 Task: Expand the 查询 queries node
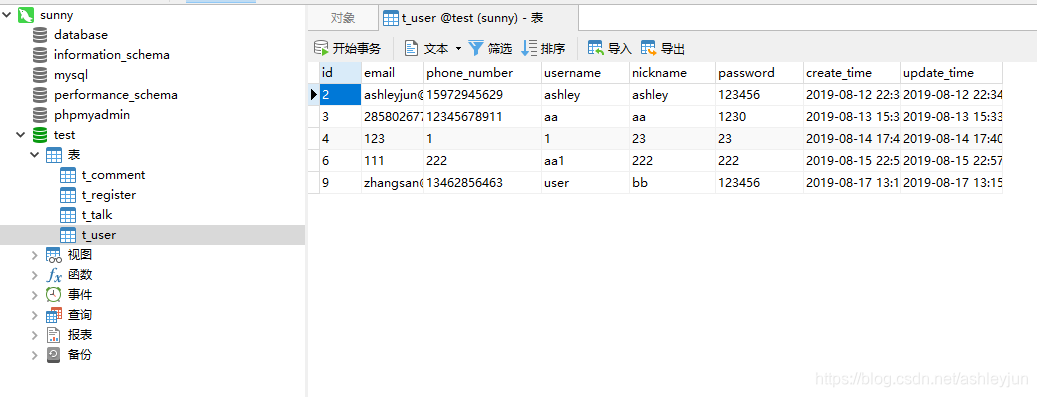[35, 315]
